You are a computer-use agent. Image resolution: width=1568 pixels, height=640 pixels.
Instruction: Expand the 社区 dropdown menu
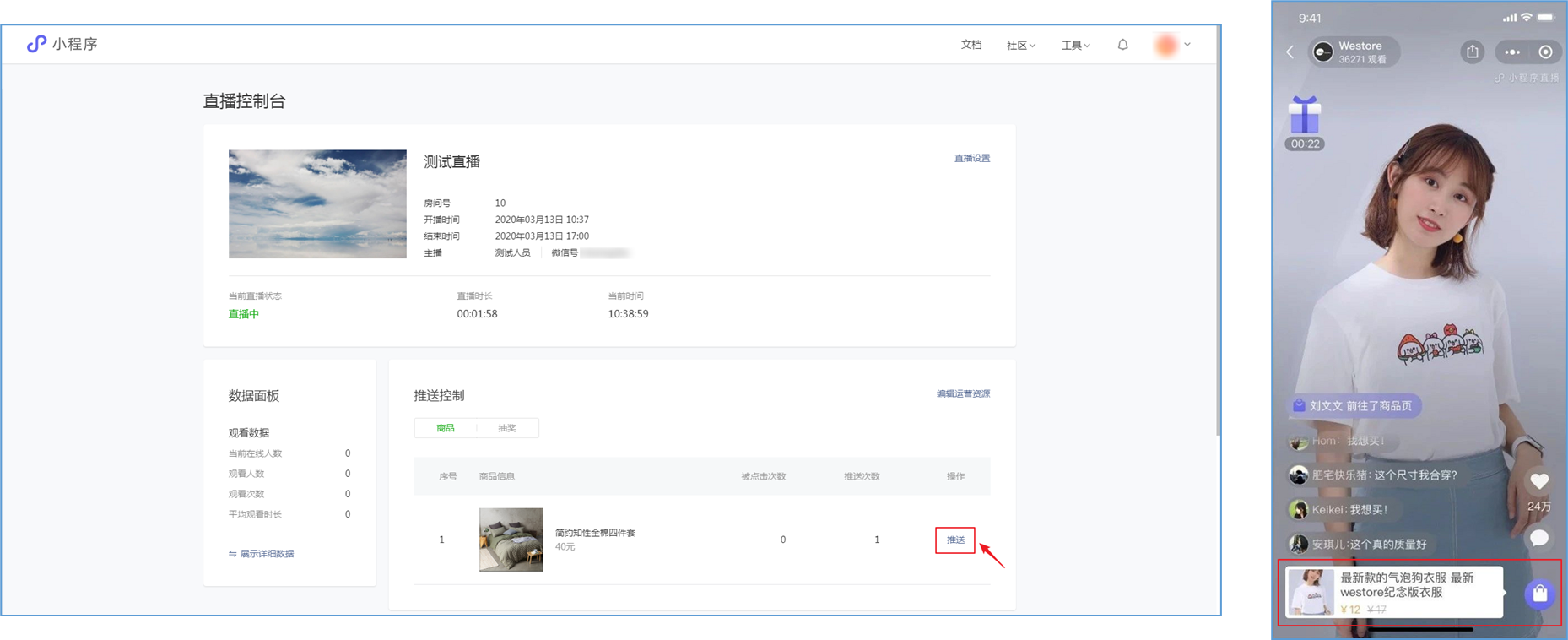(x=1020, y=46)
